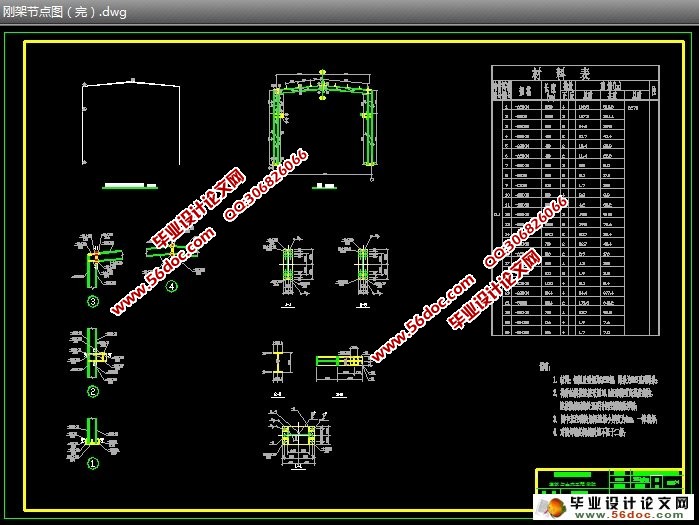Click the column base node detail drawing

[x=92, y=432]
